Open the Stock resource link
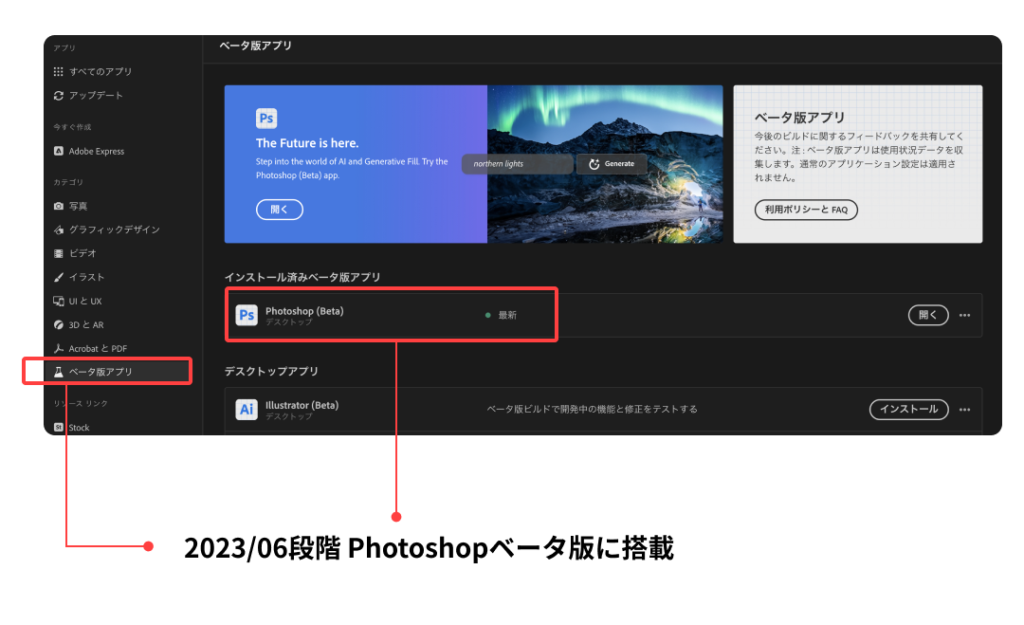The height and width of the screenshot is (625, 1024). click(x=79, y=427)
